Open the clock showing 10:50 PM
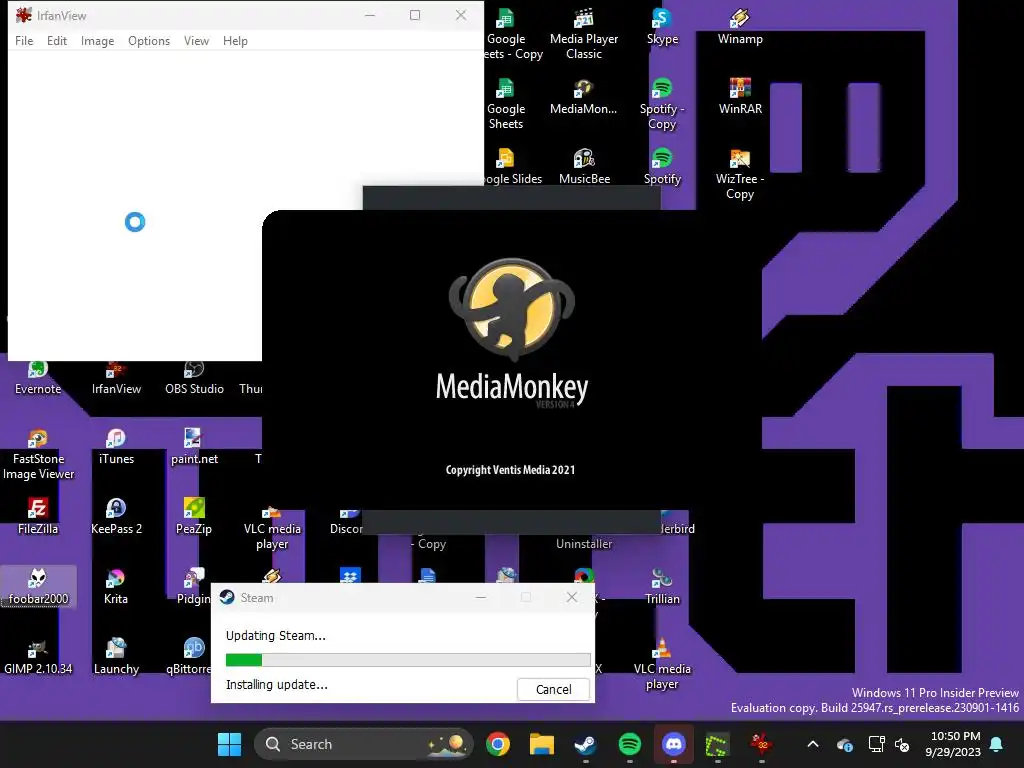The width and height of the screenshot is (1024, 768). pyautogui.click(x=953, y=744)
